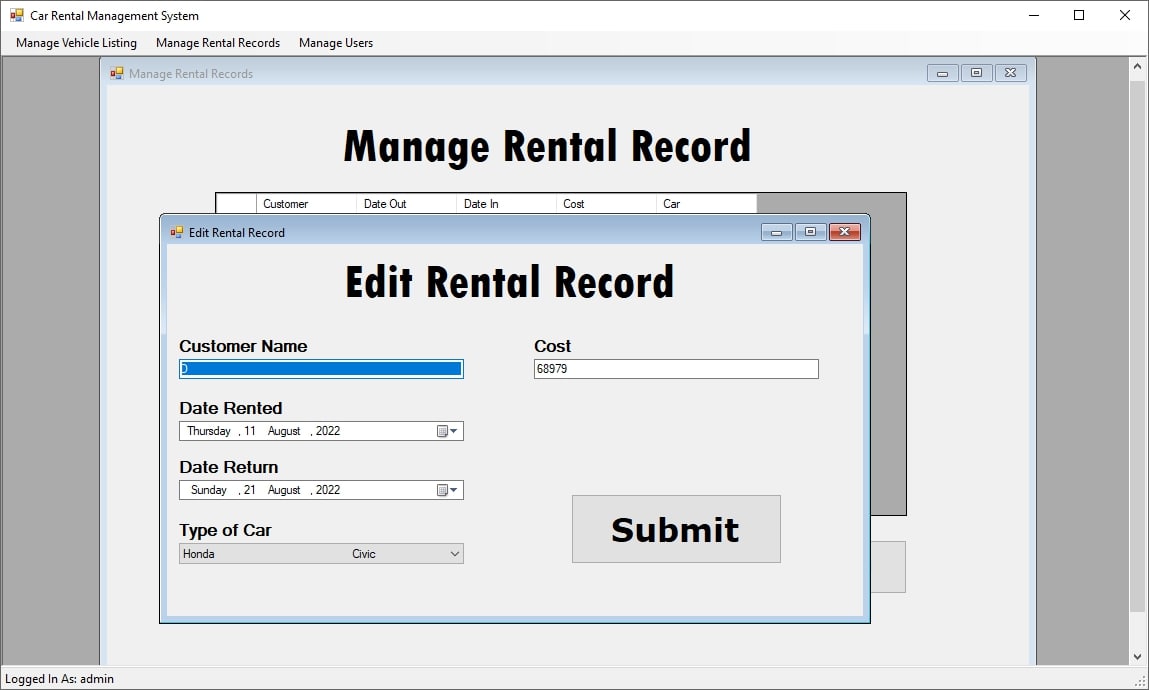Screen dimensions: 1149x690
Task: Sort by the Date Out column header
Action: (x=406, y=204)
